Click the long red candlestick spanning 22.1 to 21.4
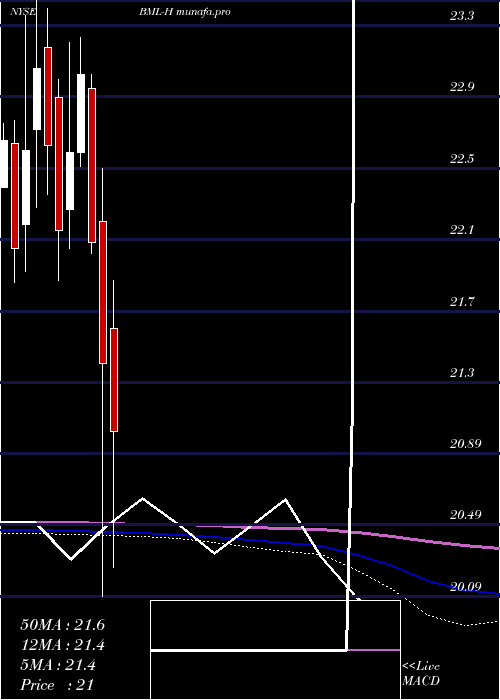500x700 pixels. (103, 292)
